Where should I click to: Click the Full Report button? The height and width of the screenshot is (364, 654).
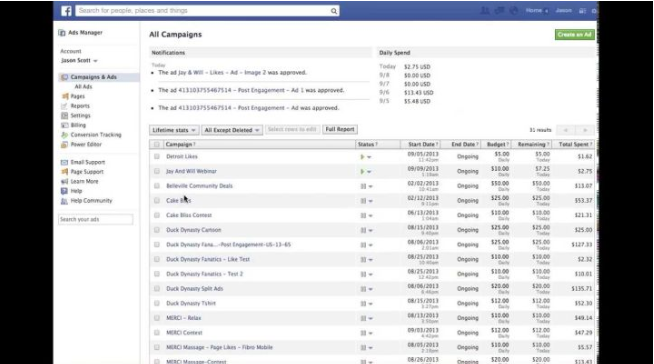click(x=340, y=130)
